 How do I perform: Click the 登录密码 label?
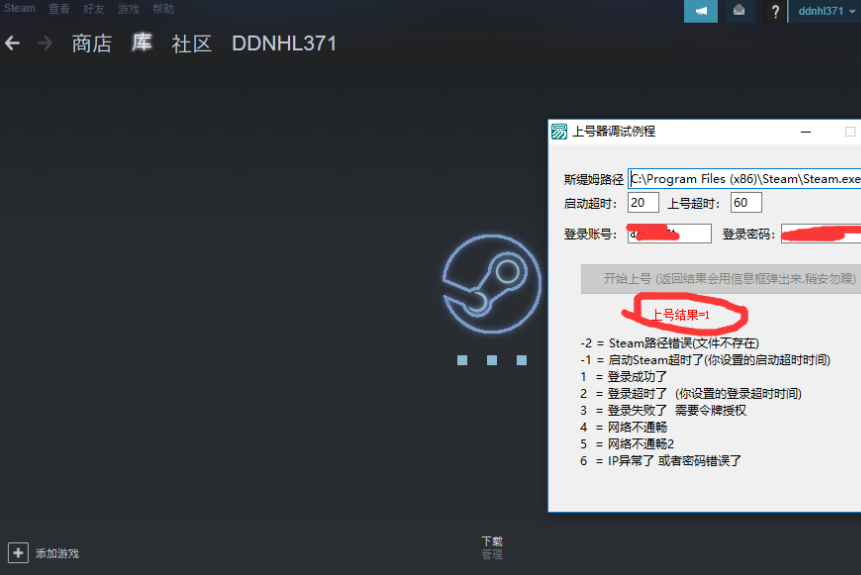click(x=748, y=235)
